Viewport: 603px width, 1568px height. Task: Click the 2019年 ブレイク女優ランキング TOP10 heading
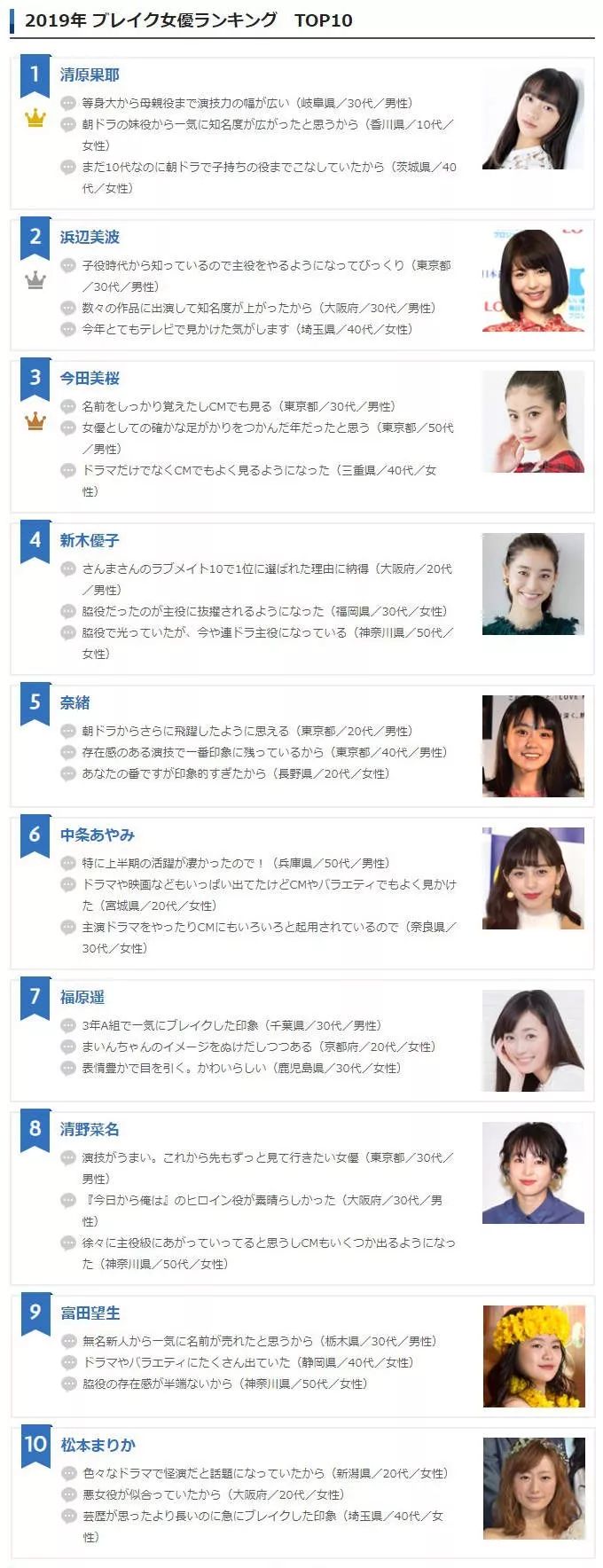click(188, 20)
